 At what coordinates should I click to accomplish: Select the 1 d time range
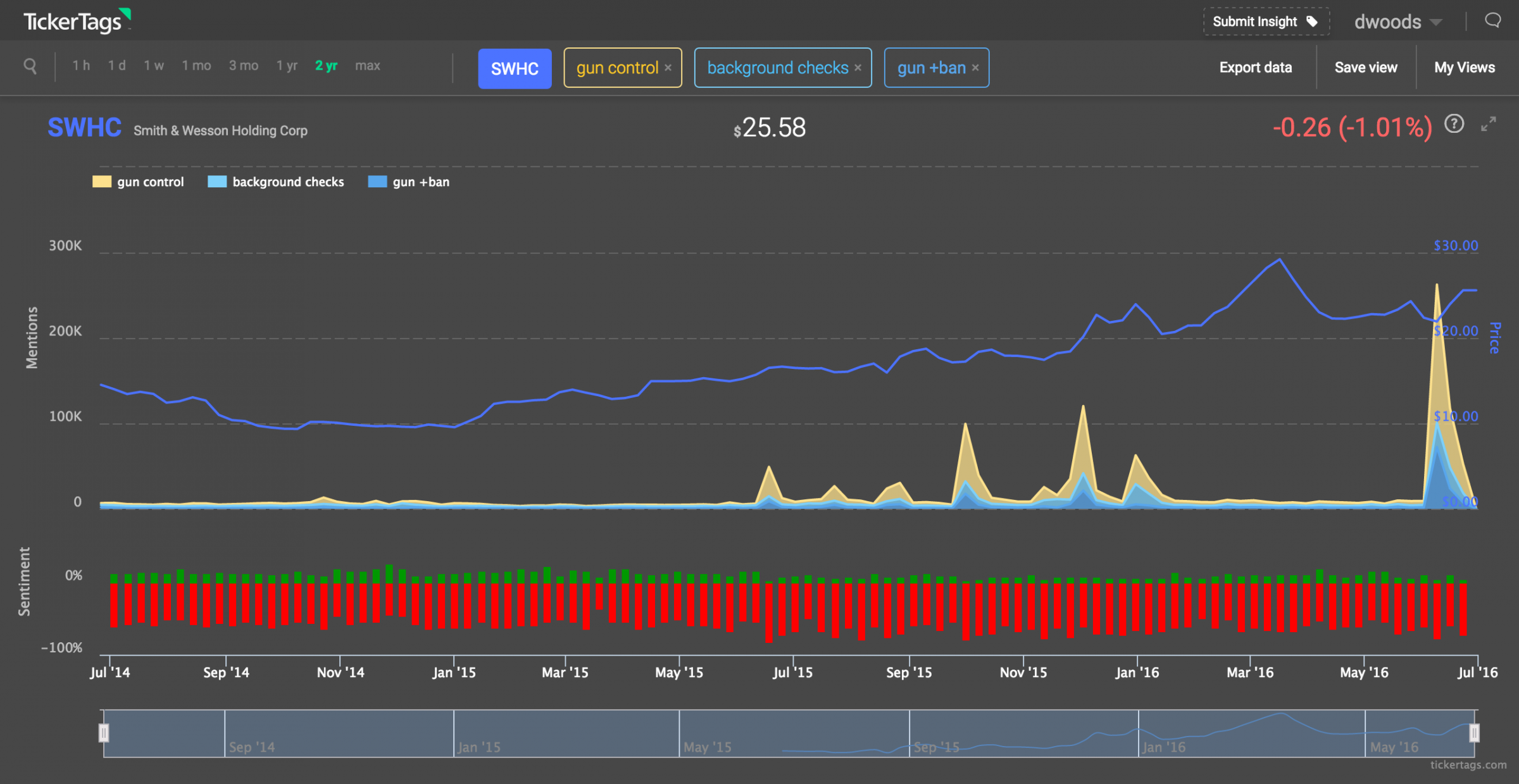tap(116, 66)
